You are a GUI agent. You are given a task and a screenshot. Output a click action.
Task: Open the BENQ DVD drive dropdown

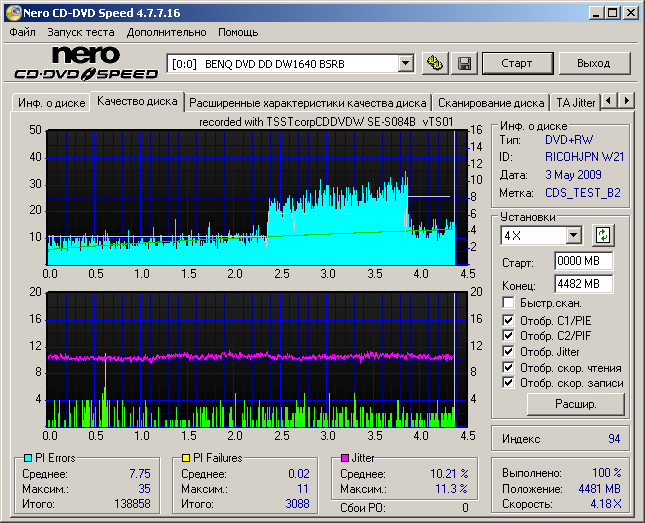tap(405, 63)
